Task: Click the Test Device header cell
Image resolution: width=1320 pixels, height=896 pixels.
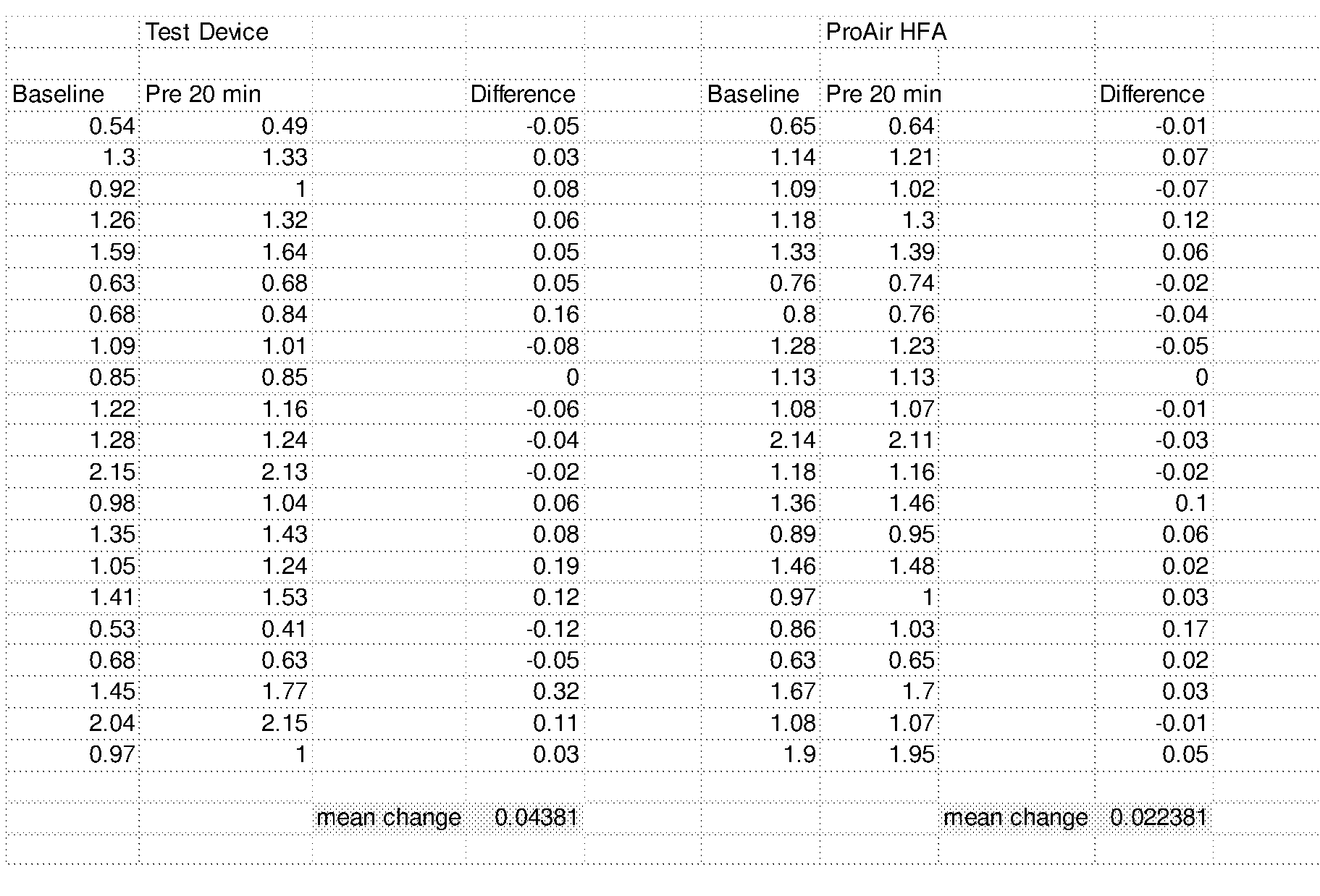Action: (x=207, y=32)
